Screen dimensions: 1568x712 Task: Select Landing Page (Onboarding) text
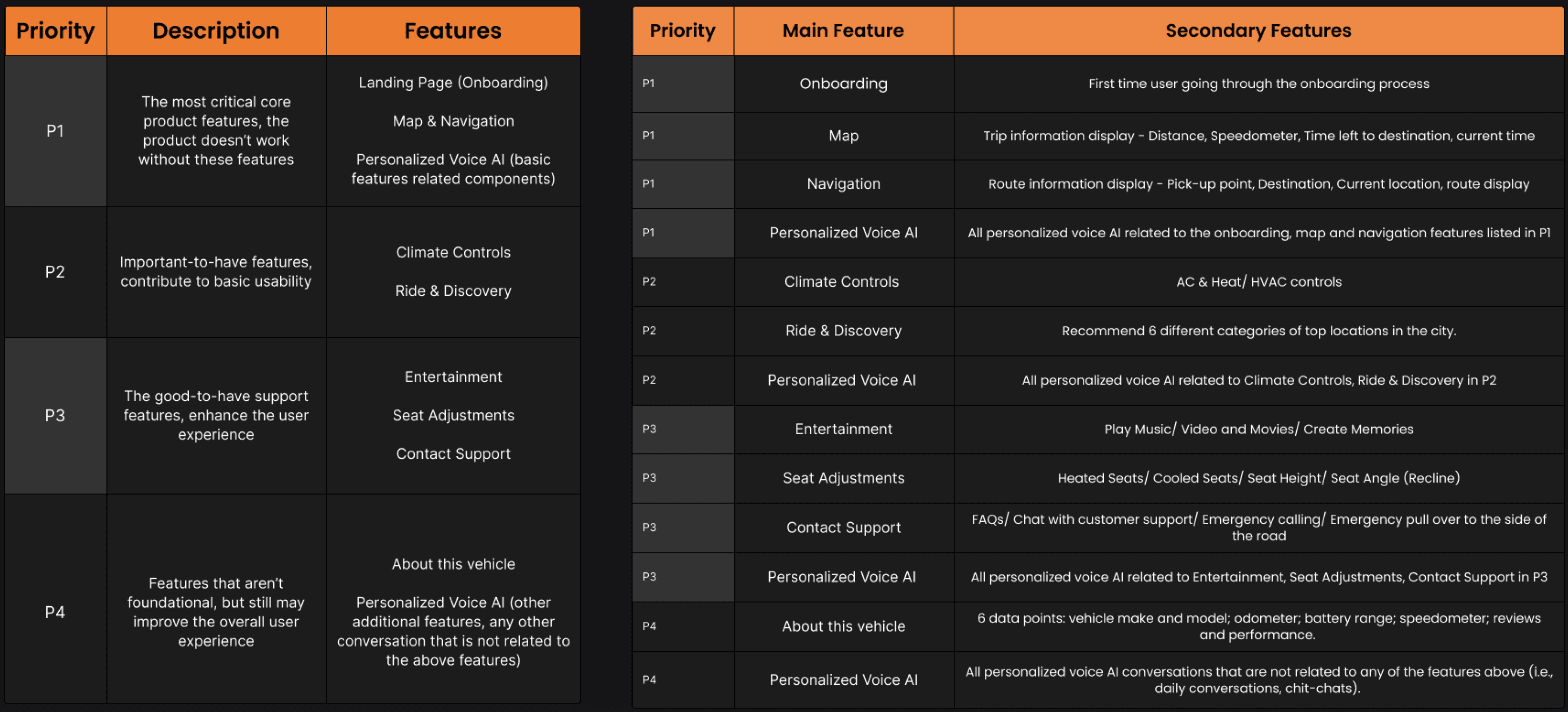(x=453, y=82)
